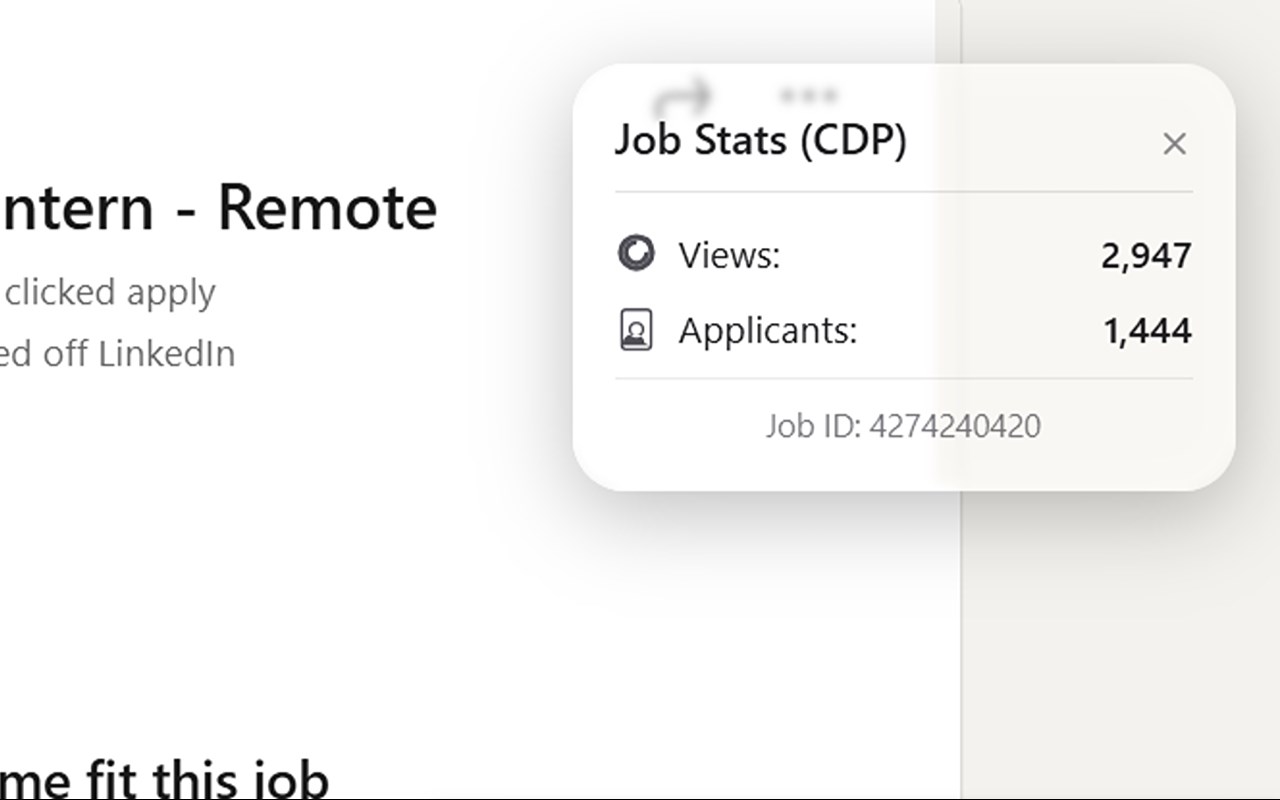The width and height of the screenshot is (1280, 800).
Task: Click the job title ending 'ntern - Remote'
Action: [218, 208]
